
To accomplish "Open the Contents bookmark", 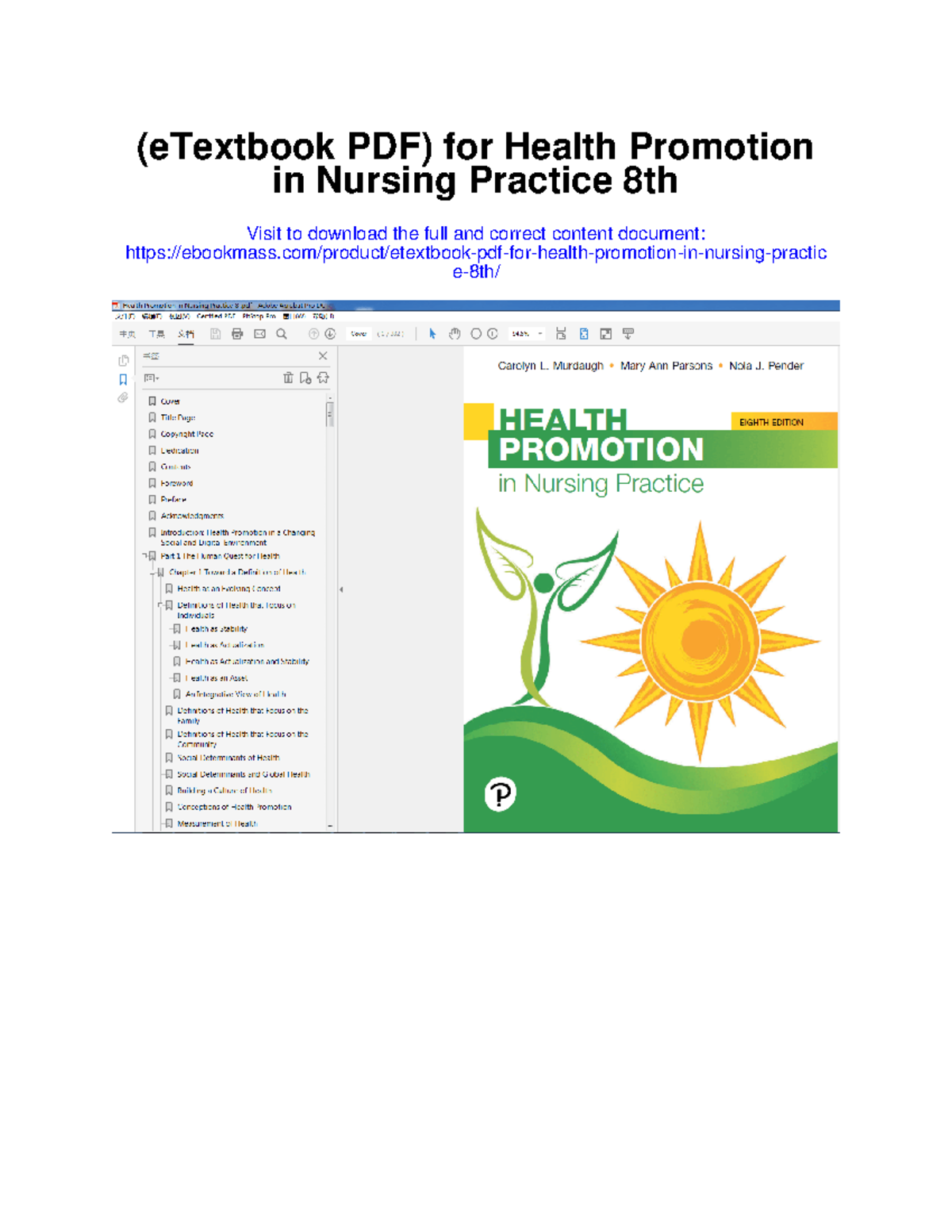I will pyautogui.click(x=175, y=467).
